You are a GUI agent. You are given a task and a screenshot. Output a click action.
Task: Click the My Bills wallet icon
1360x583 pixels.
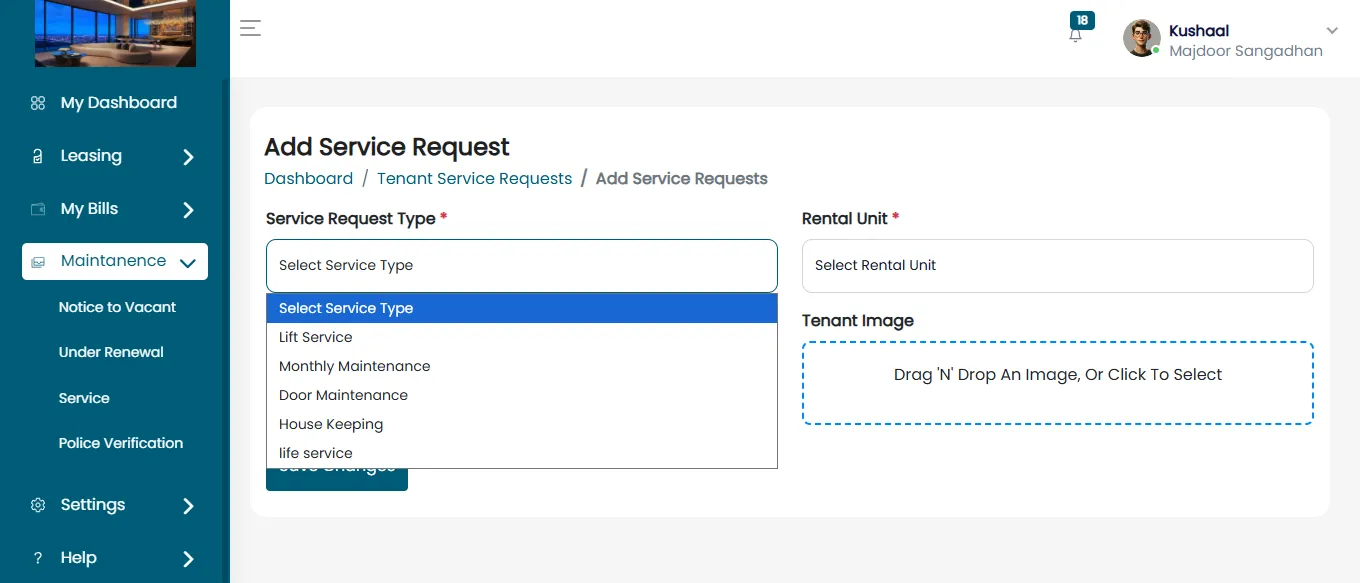pyautogui.click(x=38, y=209)
